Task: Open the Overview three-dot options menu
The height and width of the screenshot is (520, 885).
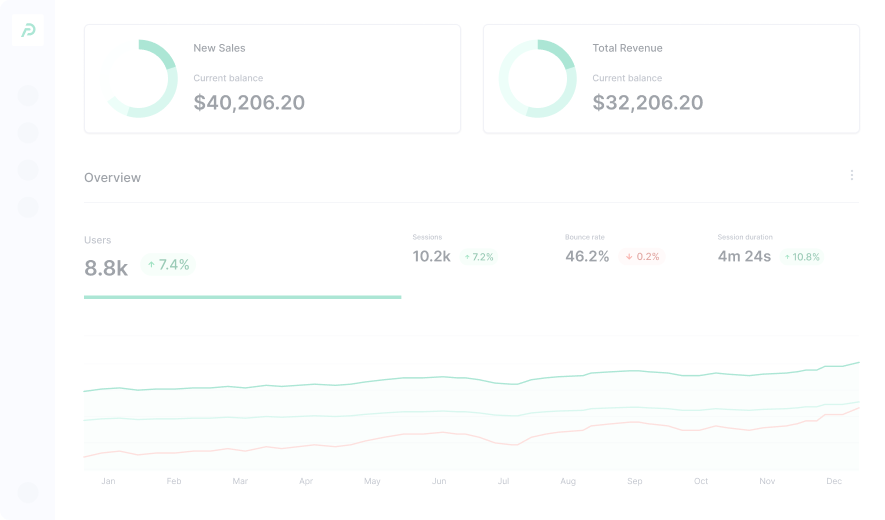Action: coord(852,176)
